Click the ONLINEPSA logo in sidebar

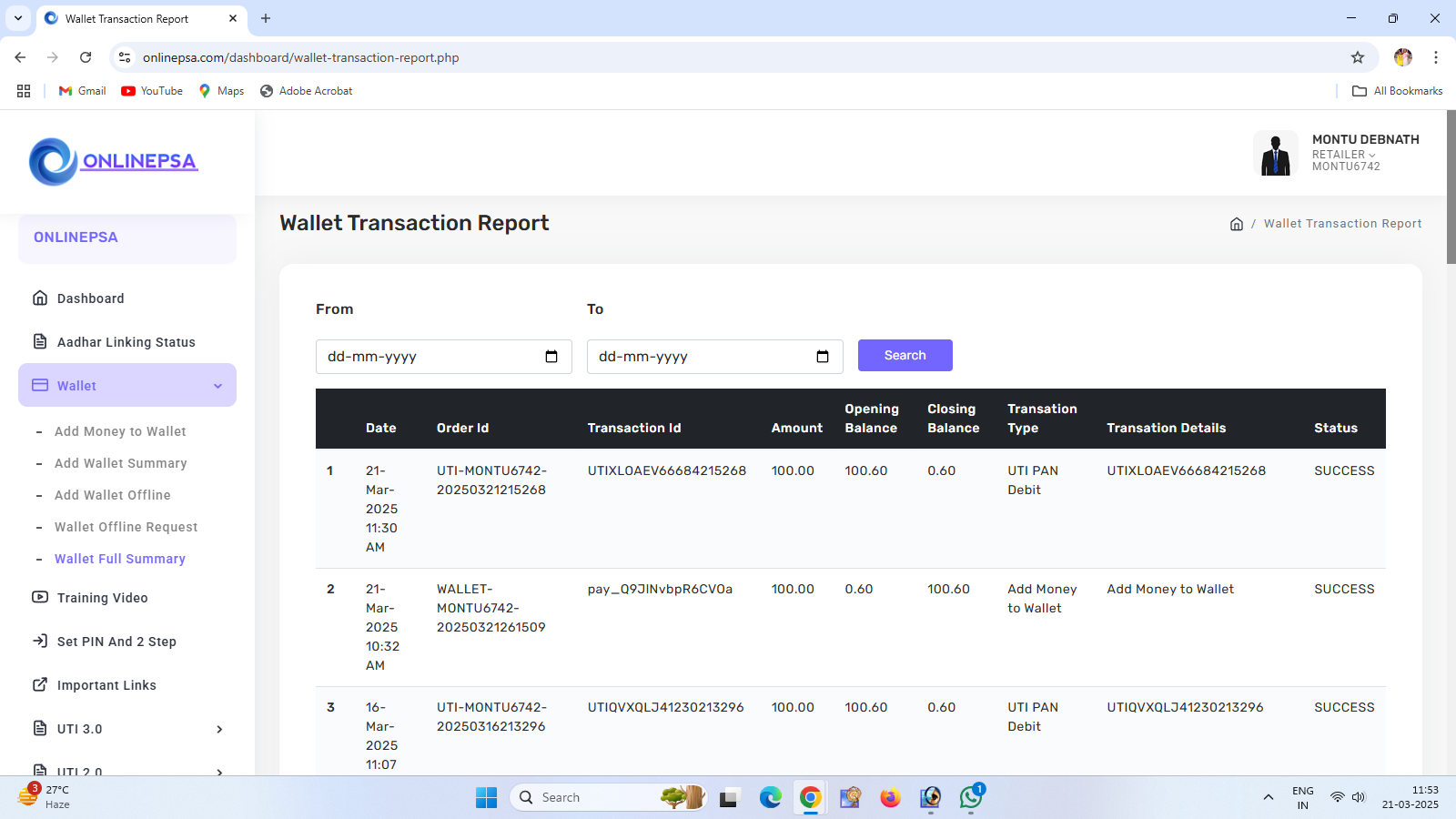coord(113,162)
